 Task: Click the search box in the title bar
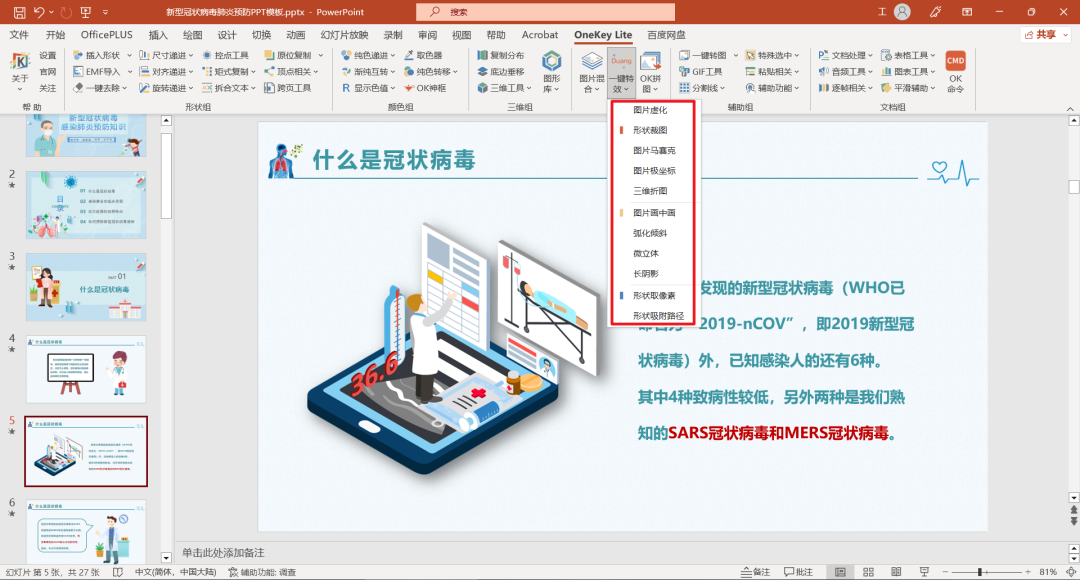546,12
